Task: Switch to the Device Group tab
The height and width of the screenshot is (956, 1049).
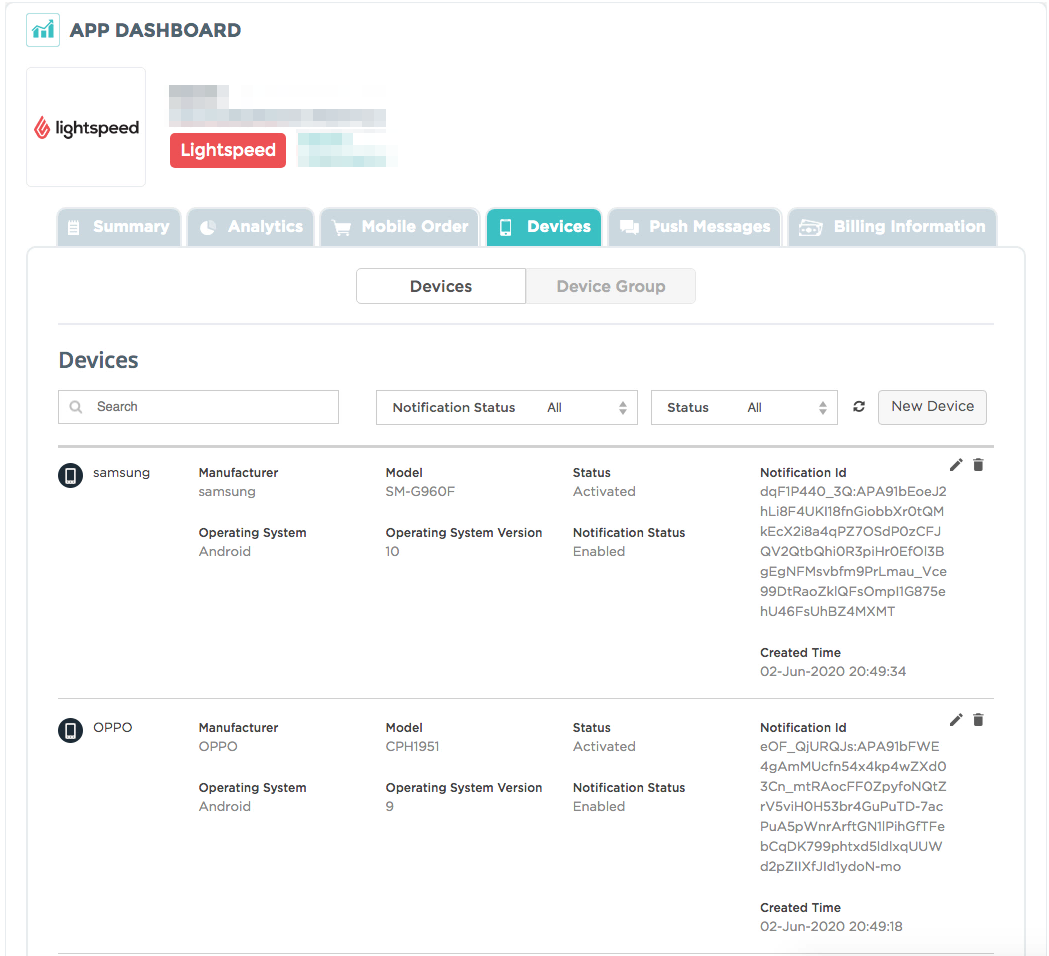Action: [610, 286]
